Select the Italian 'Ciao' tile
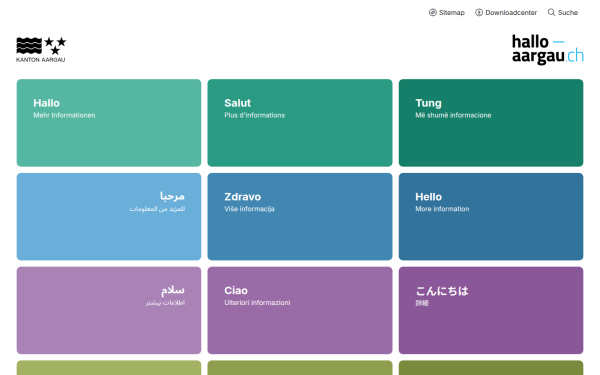600x375 pixels. pyautogui.click(x=300, y=310)
